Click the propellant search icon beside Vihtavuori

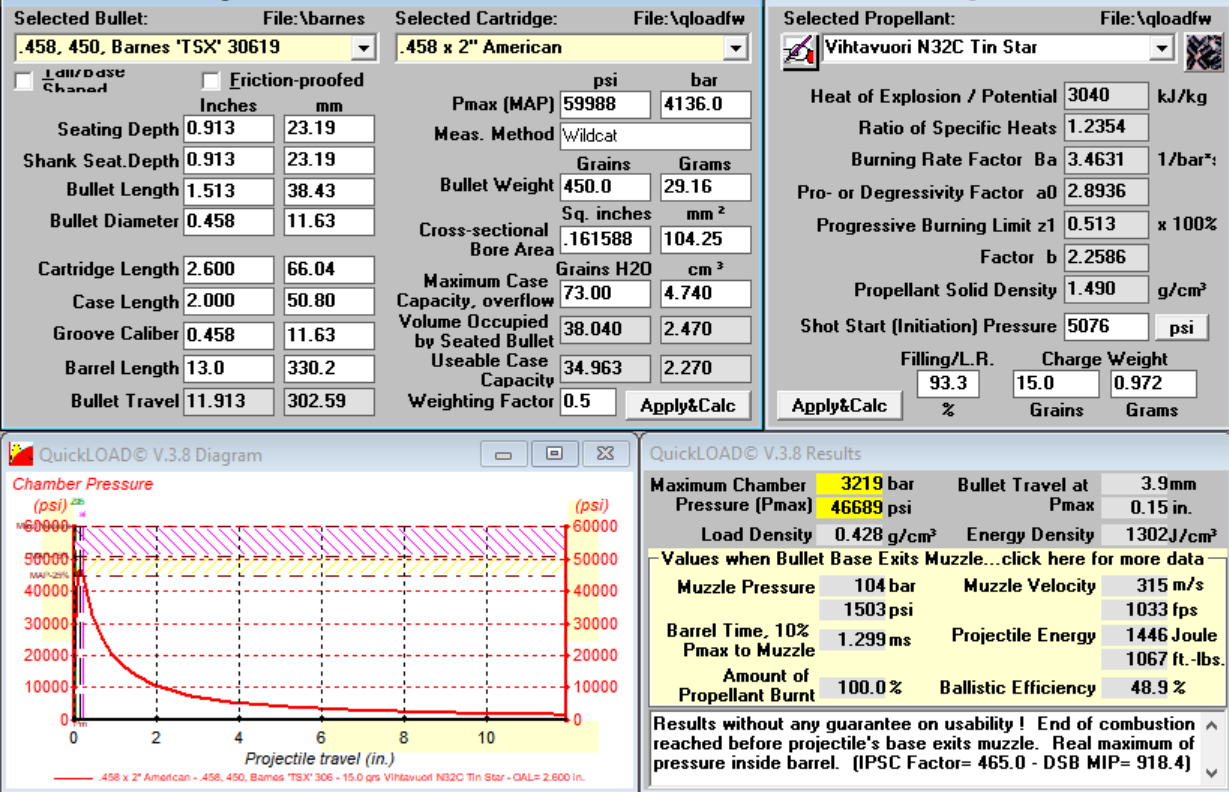click(x=801, y=50)
